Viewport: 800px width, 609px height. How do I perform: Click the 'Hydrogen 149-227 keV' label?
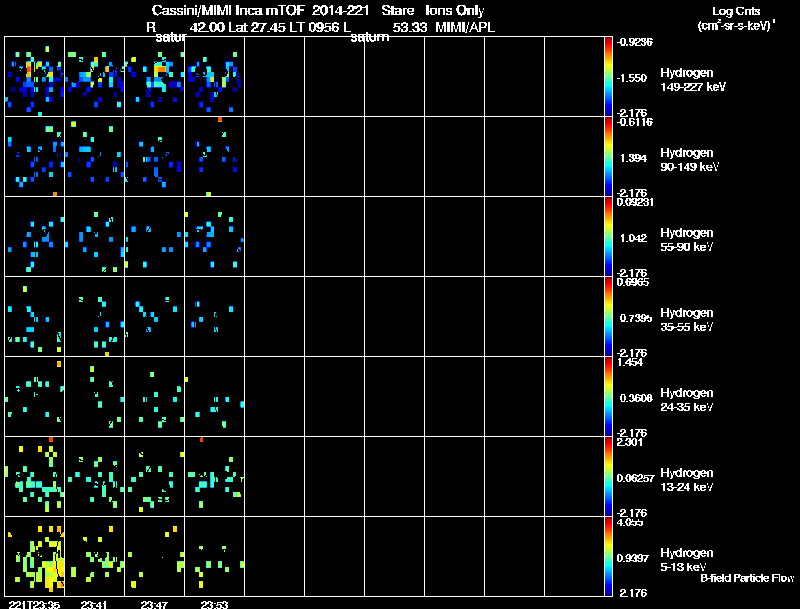[x=693, y=80]
